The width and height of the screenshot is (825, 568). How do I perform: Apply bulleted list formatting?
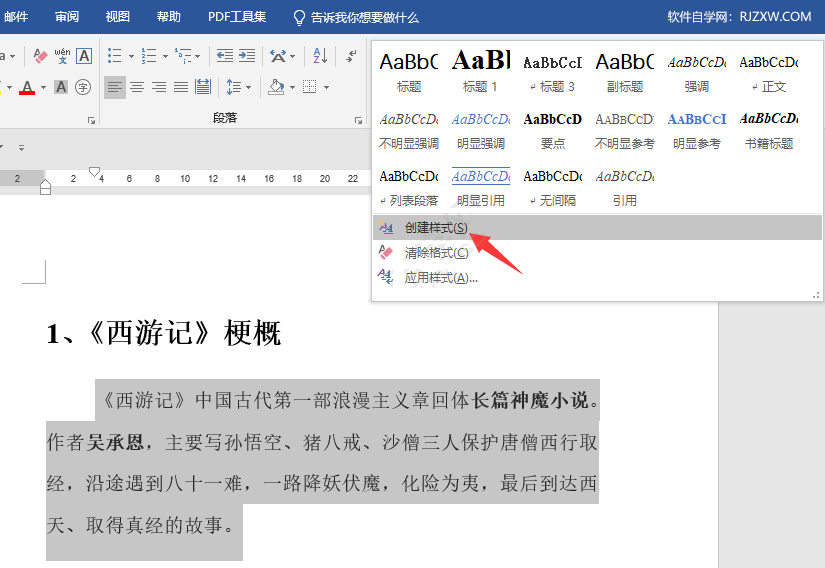click(115, 55)
